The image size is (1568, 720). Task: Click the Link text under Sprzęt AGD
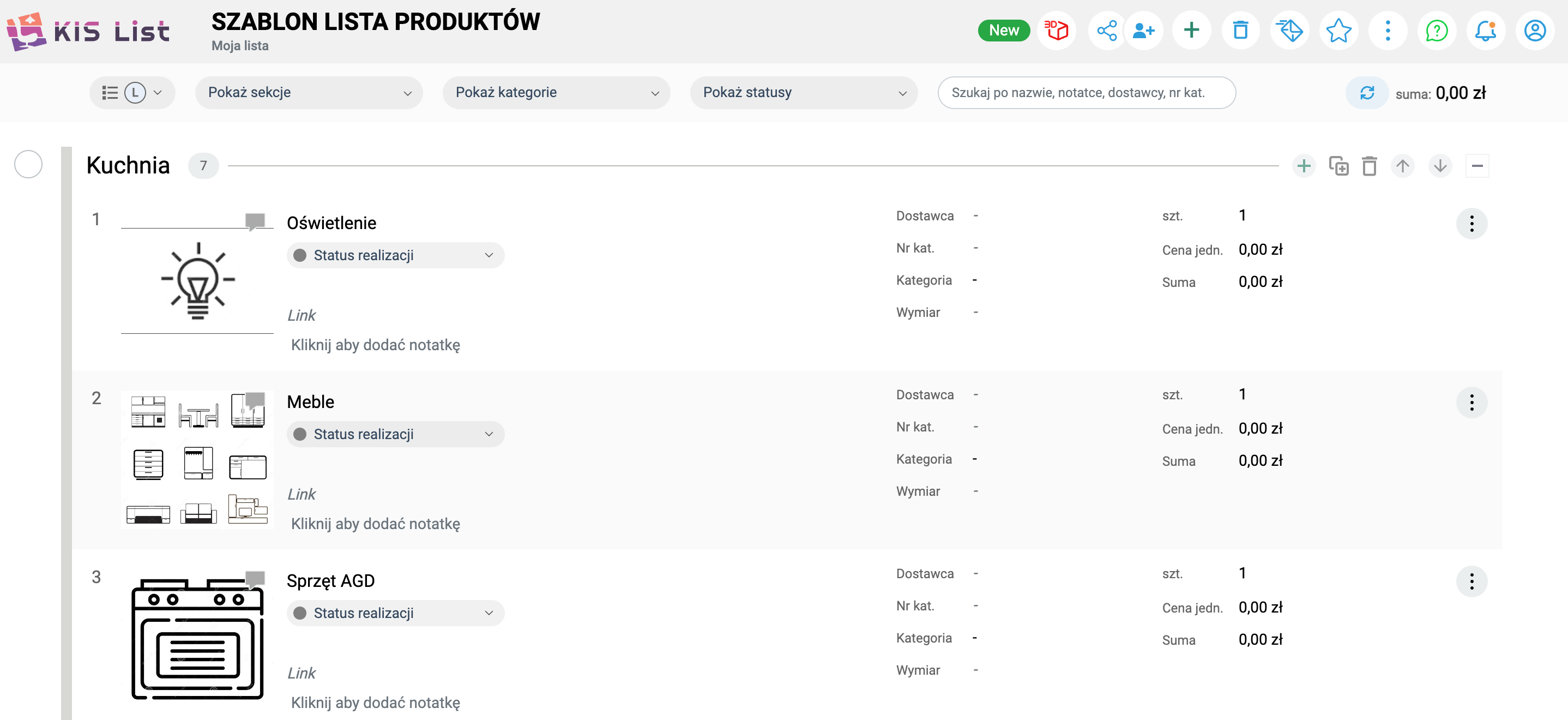301,673
